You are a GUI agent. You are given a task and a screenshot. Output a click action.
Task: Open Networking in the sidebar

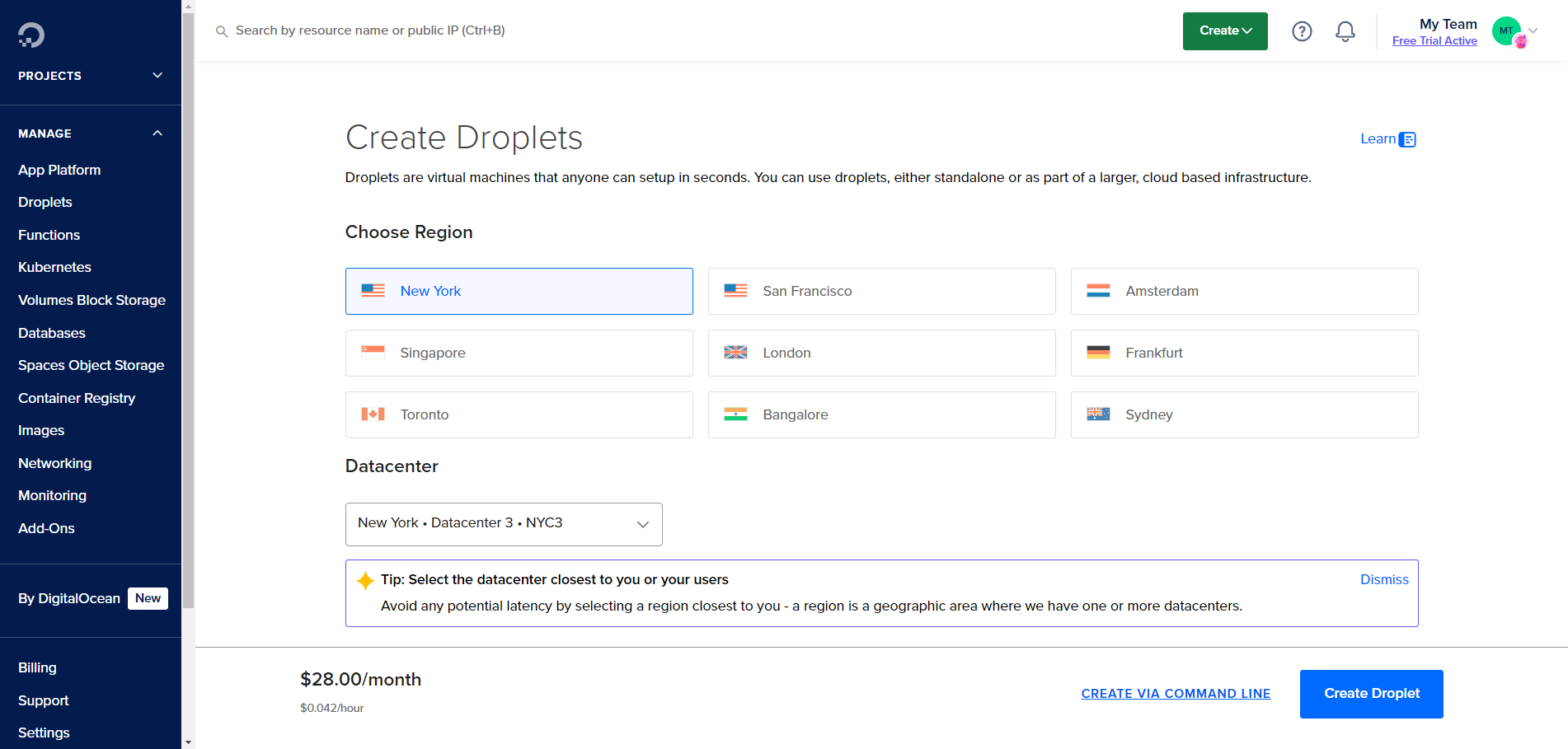[54, 463]
